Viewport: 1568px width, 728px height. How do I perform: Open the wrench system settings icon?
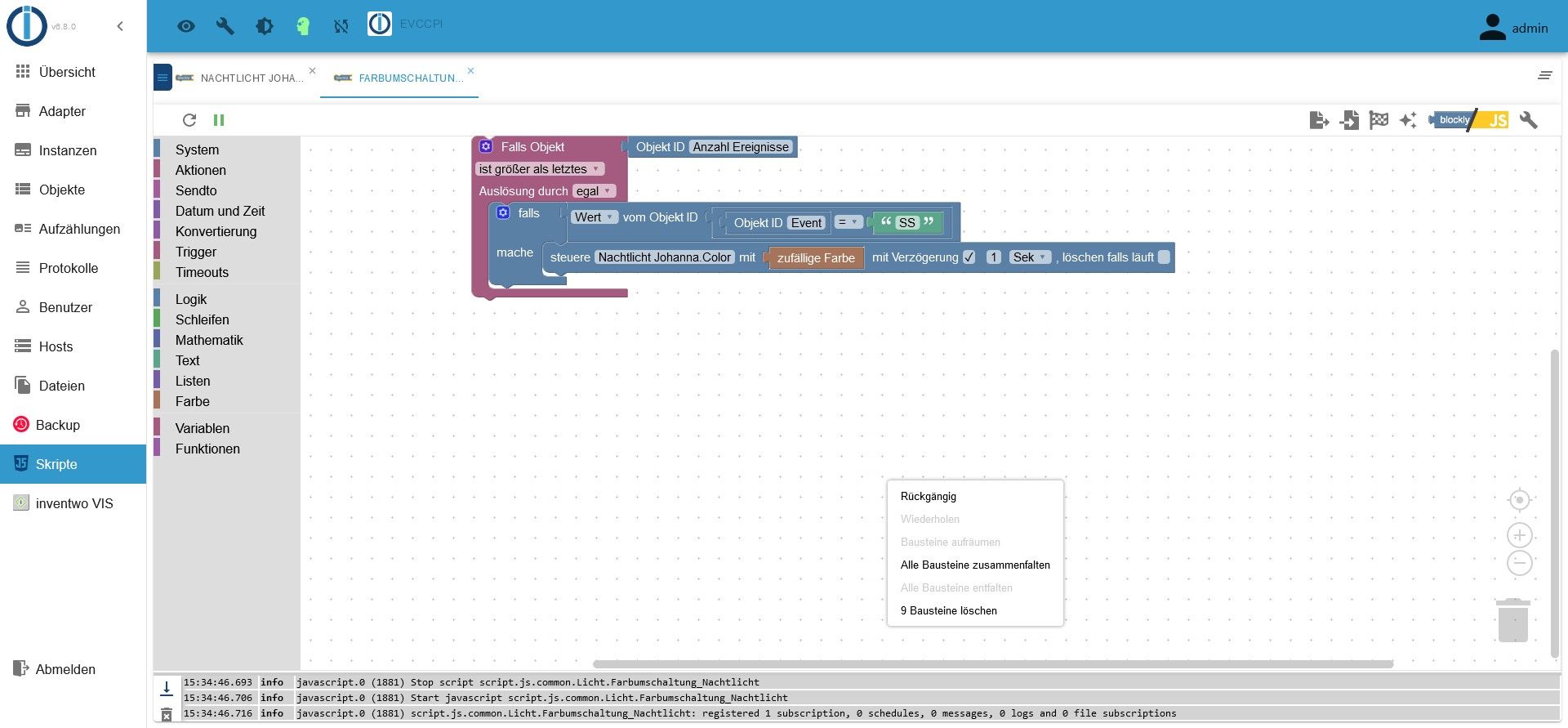point(225,26)
